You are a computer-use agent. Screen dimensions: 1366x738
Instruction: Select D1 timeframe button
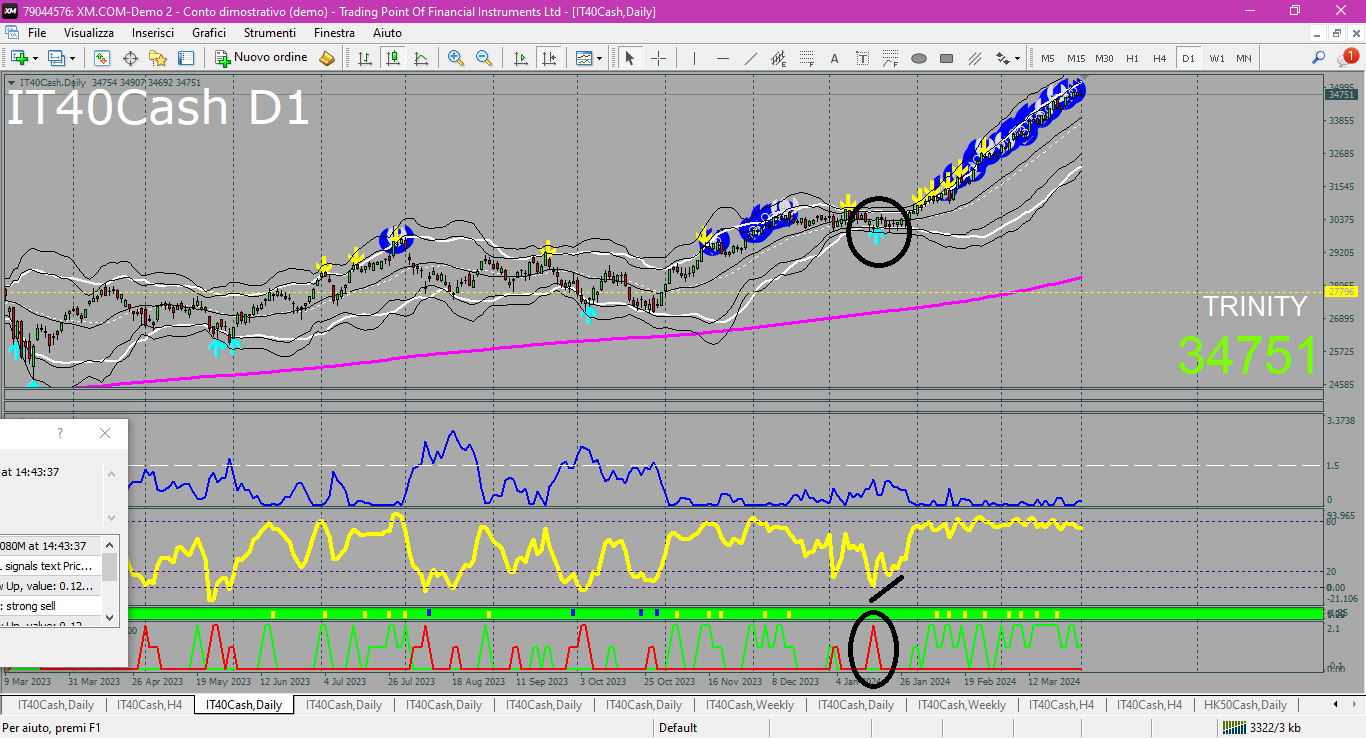pyautogui.click(x=1188, y=58)
